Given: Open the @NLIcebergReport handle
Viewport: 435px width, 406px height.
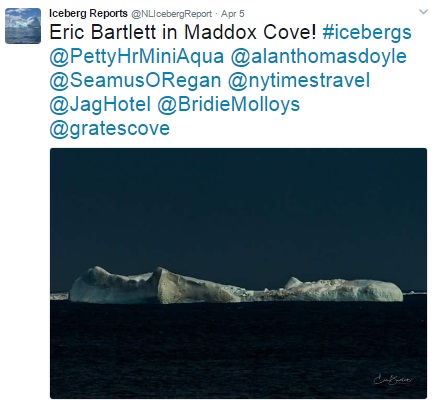Looking at the screenshot, I should pos(171,14).
